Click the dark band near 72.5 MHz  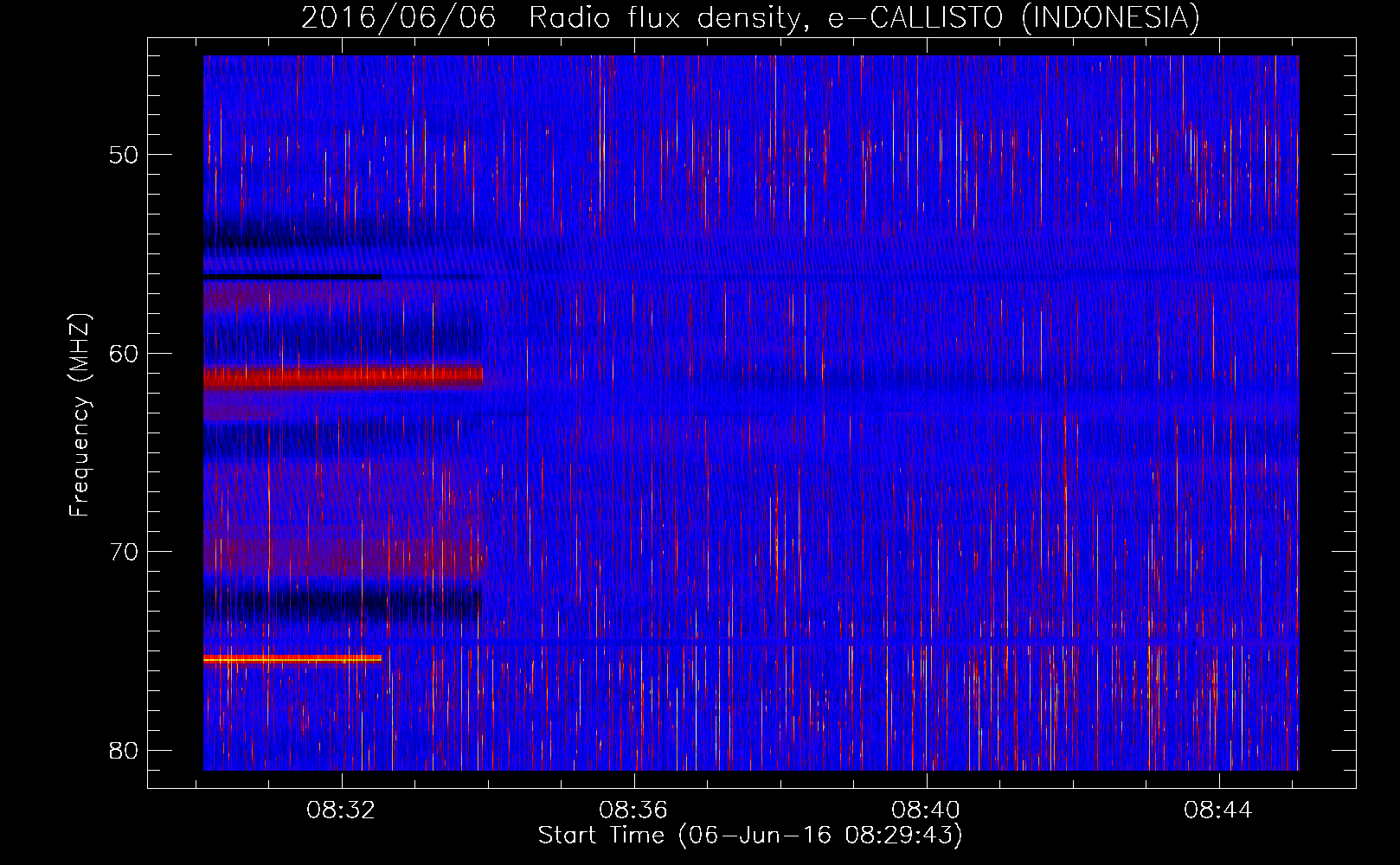[x=343, y=601]
